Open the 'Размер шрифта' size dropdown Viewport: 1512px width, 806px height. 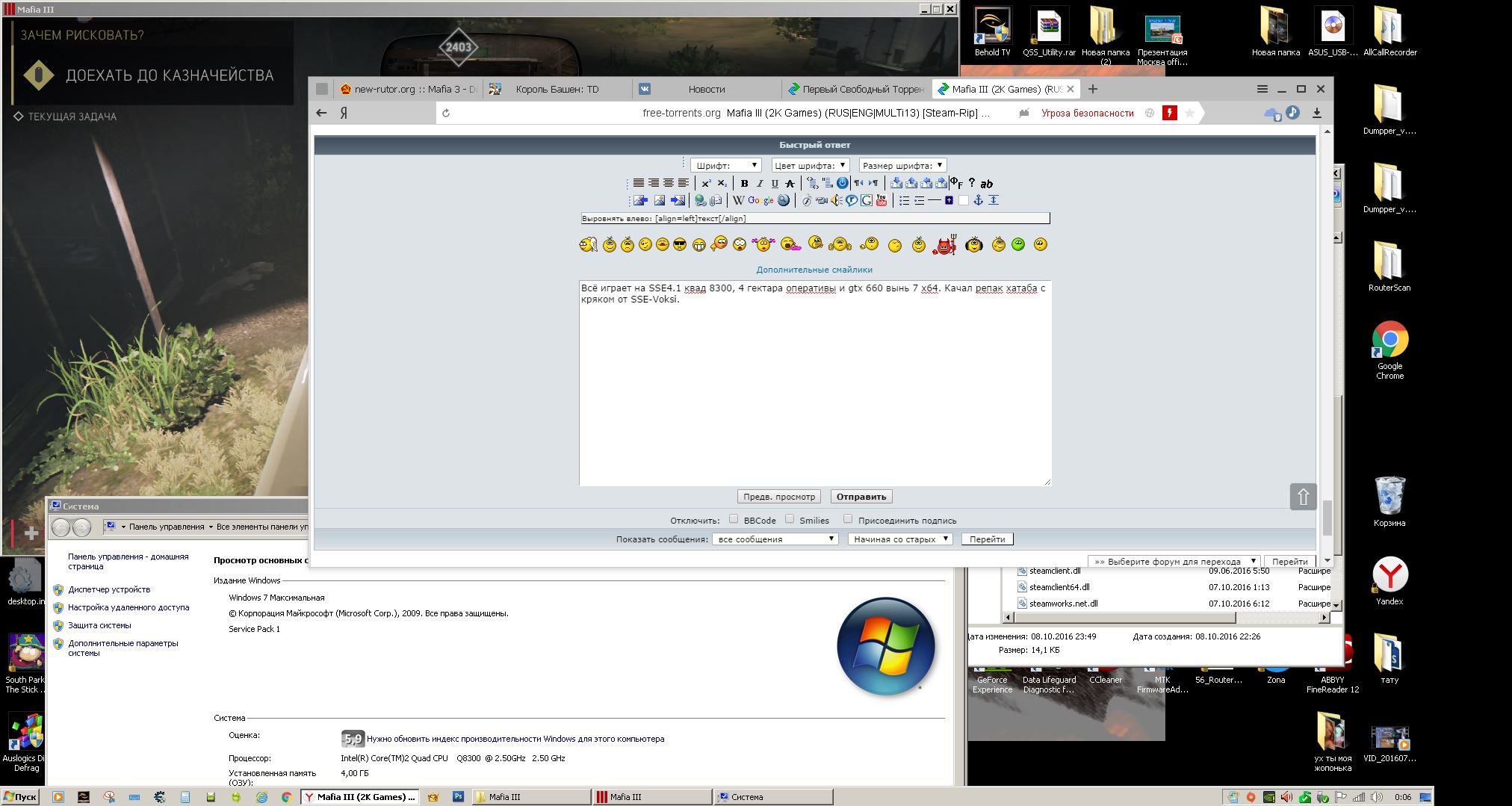pos(902,165)
